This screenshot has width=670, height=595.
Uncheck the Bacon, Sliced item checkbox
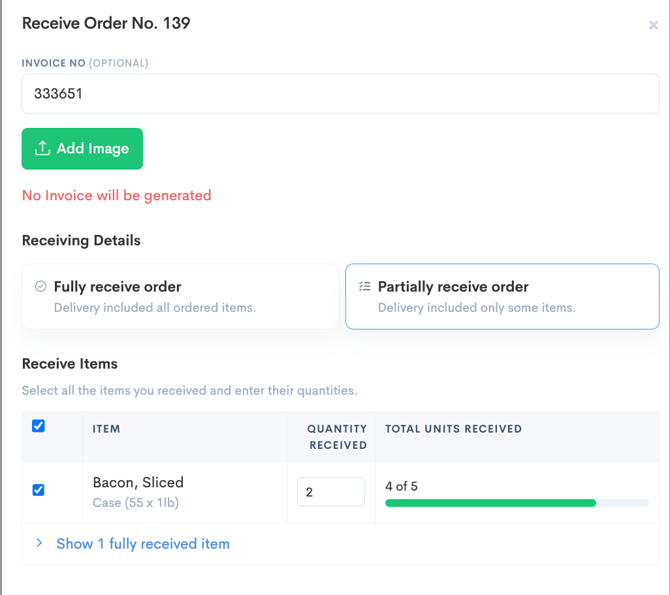[x=38, y=490]
